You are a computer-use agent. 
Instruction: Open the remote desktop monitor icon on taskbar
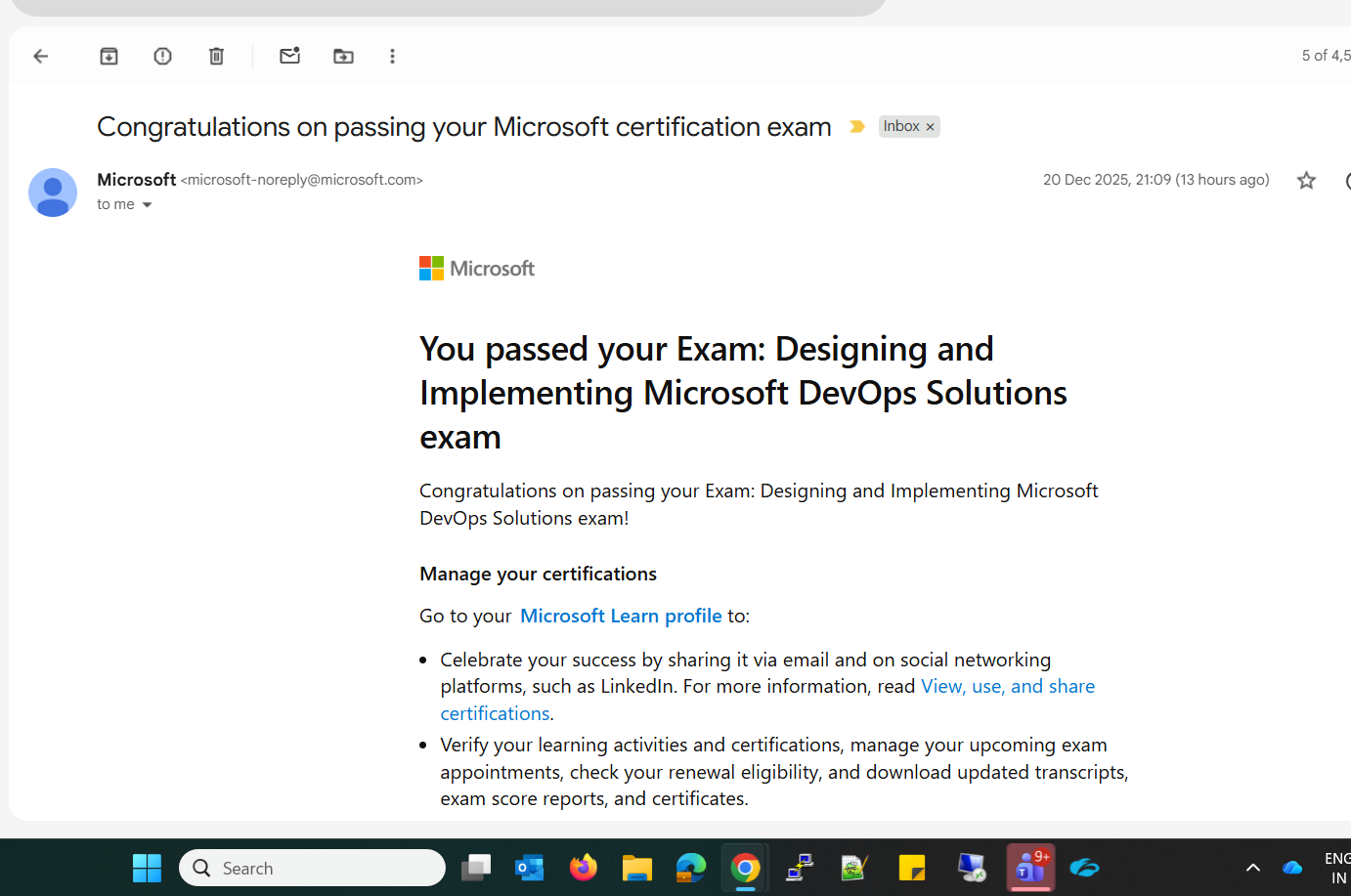coord(972,868)
